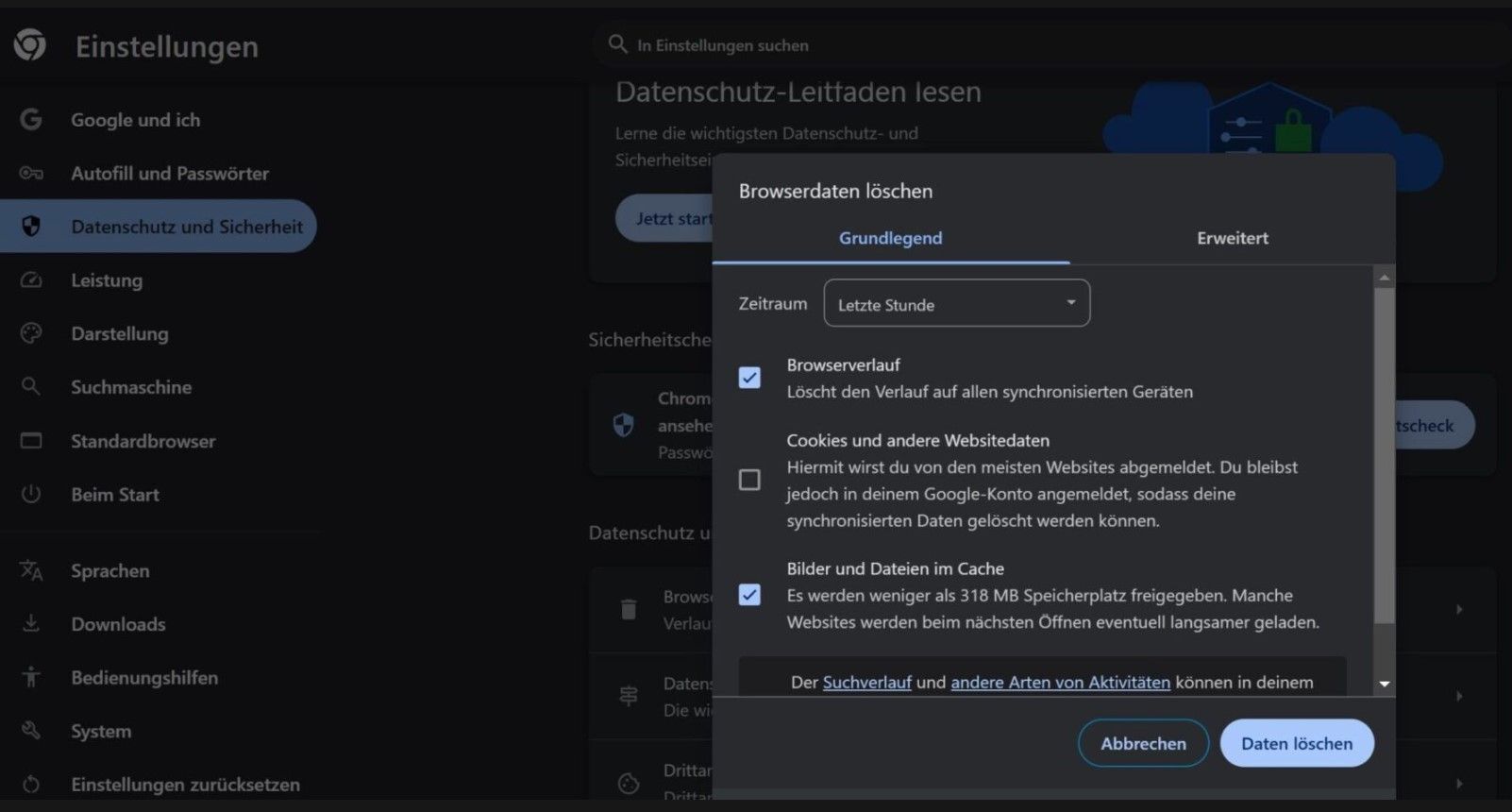Switch to the Erweitert tab

coord(1233,238)
